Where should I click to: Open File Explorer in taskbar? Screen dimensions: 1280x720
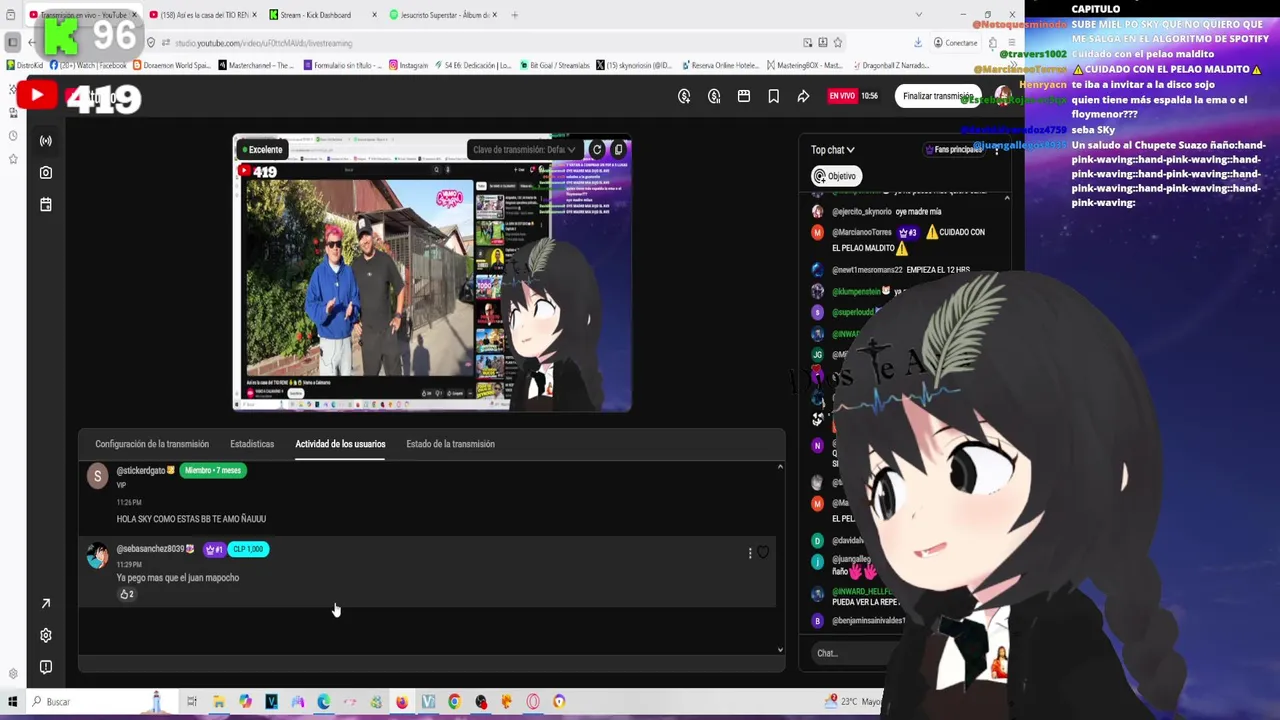218,702
